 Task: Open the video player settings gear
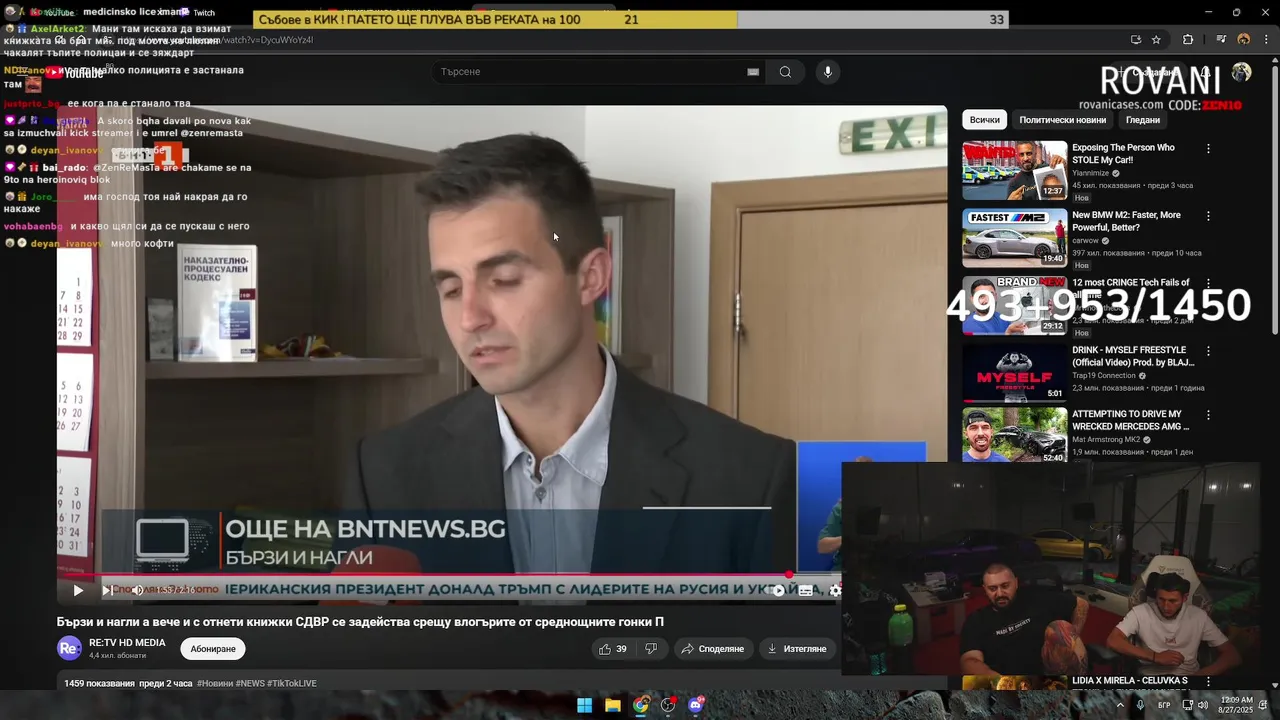(x=835, y=590)
